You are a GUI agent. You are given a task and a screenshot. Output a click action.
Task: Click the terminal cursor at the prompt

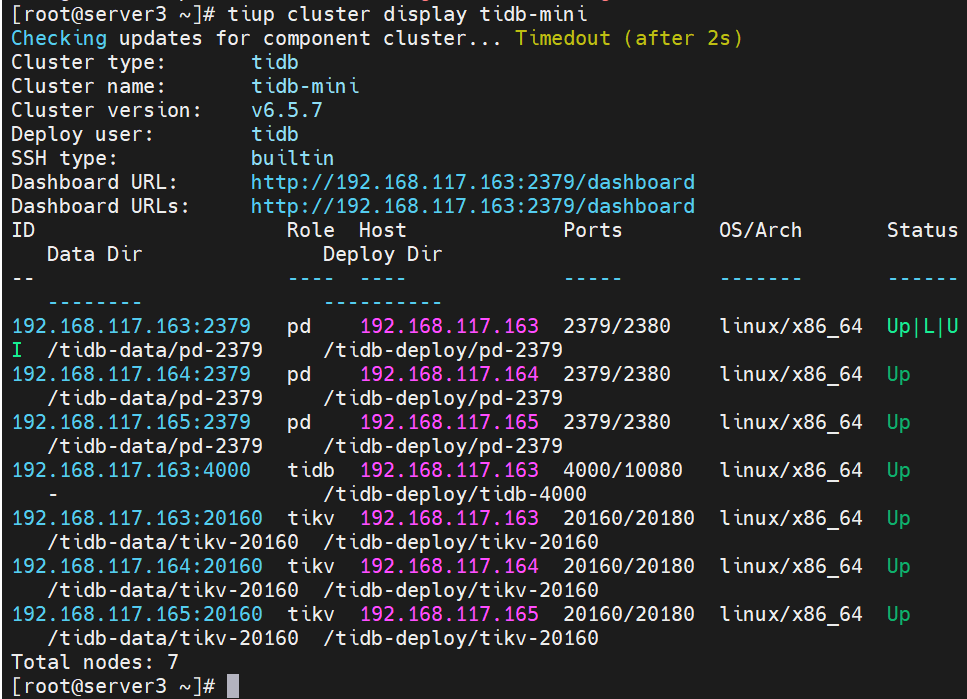pos(232,686)
